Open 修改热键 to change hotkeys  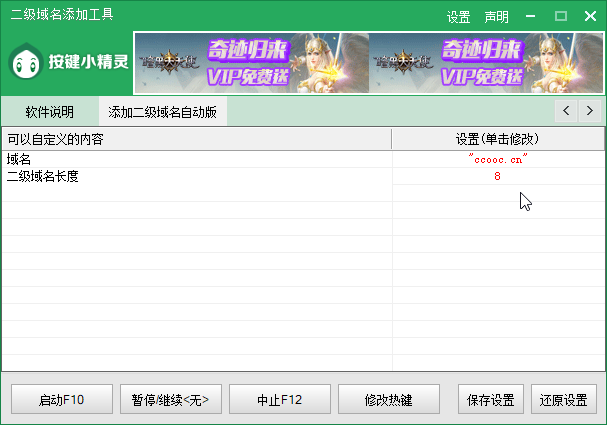tap(388, 400)
